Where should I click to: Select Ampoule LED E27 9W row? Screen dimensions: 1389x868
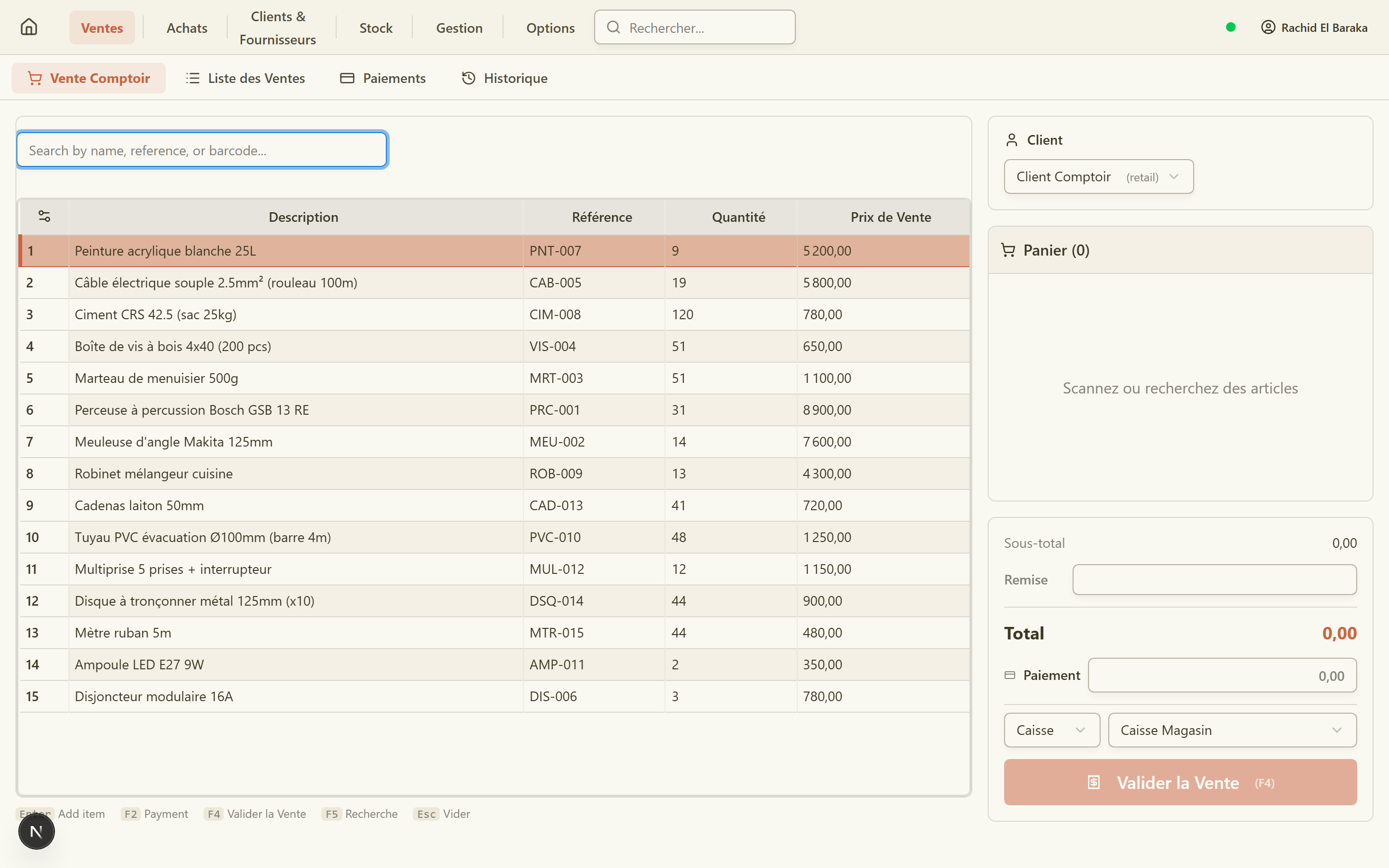point(494,665)
